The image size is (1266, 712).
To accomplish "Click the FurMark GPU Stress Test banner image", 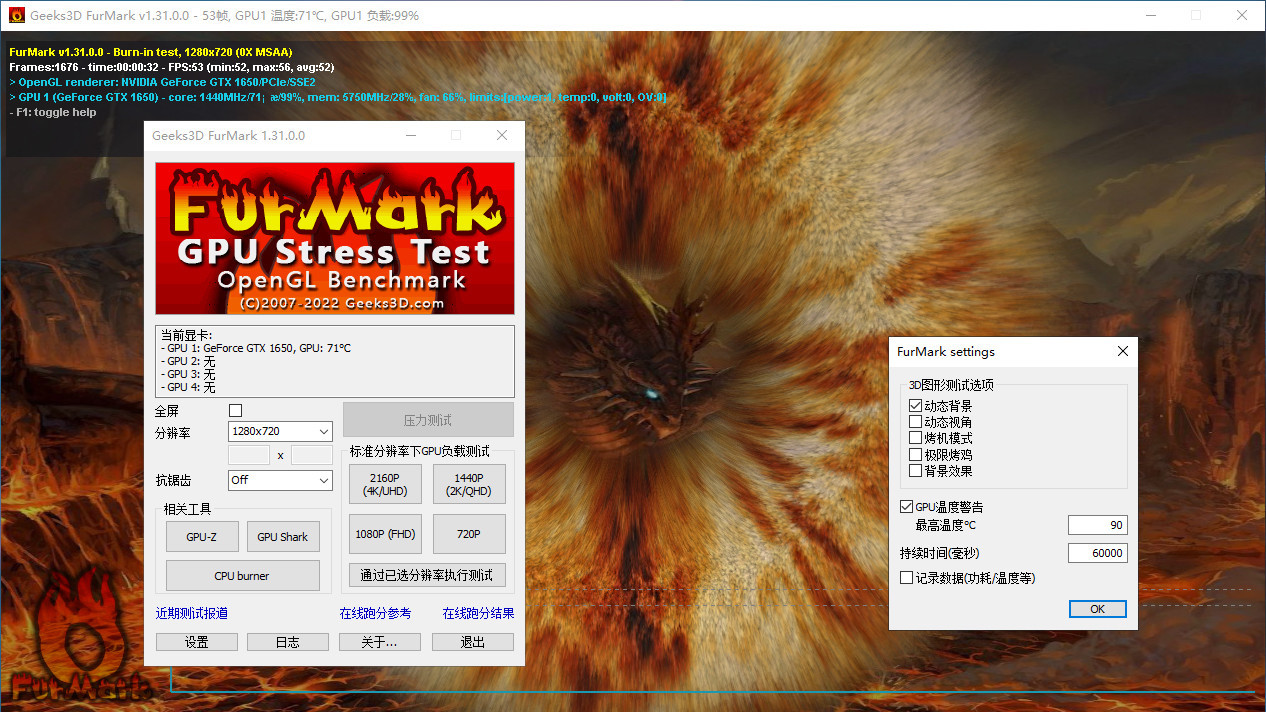I will pos(335,238).
